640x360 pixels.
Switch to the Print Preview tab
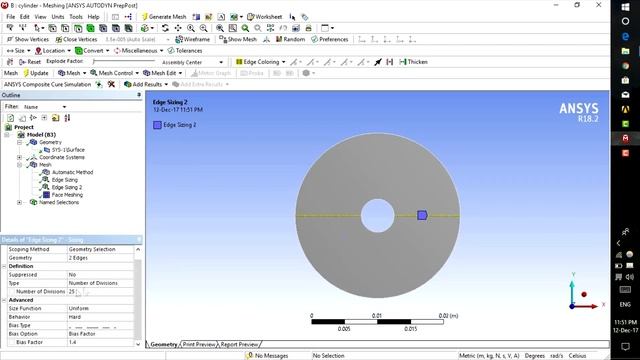click(x=199, y=344)
